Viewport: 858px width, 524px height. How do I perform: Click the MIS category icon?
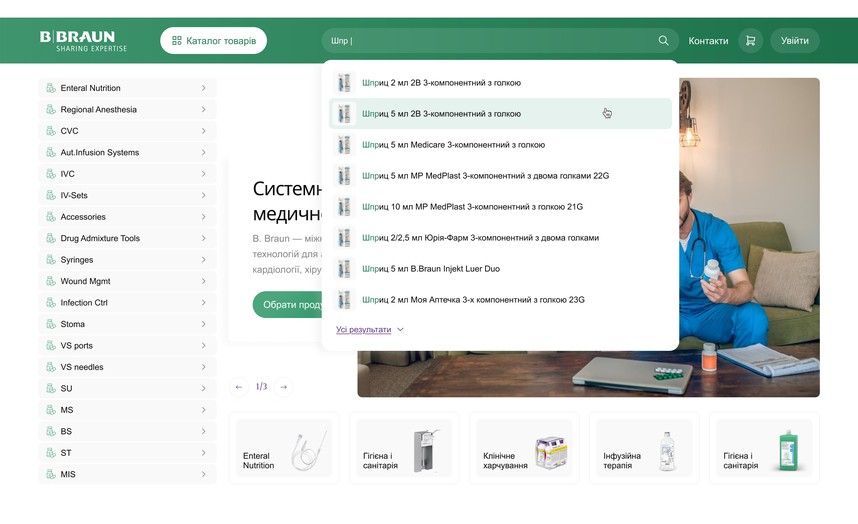click(51, 474)
